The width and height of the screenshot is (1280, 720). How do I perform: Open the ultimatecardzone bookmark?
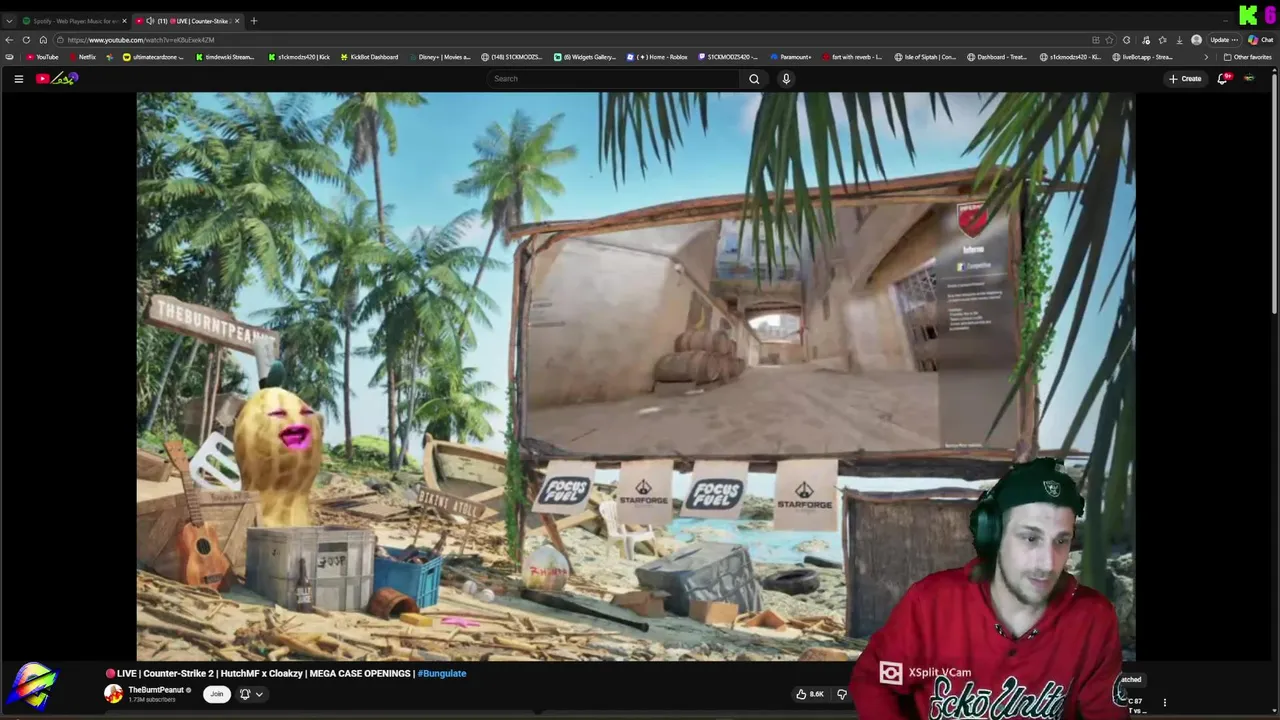(153, 57)
